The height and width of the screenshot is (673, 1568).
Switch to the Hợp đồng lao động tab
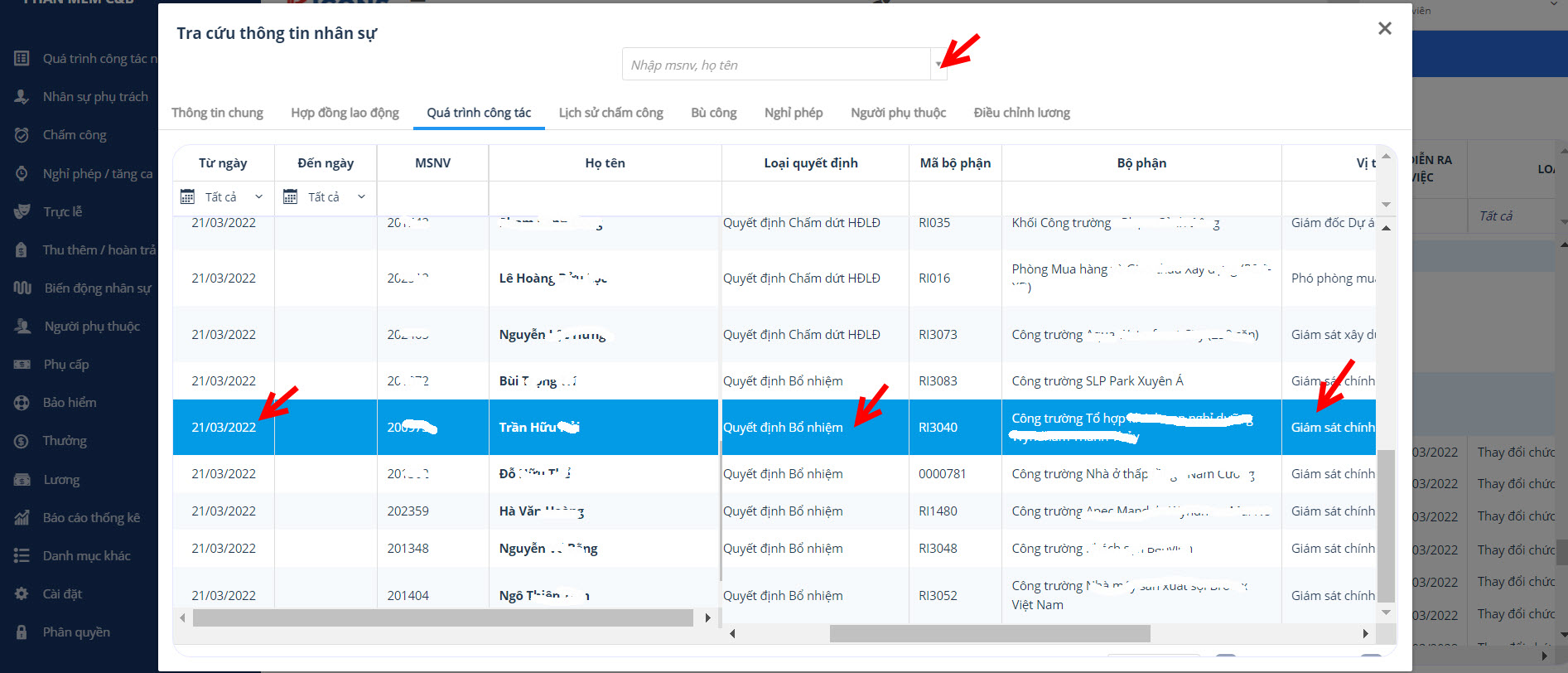coord(345,113)
